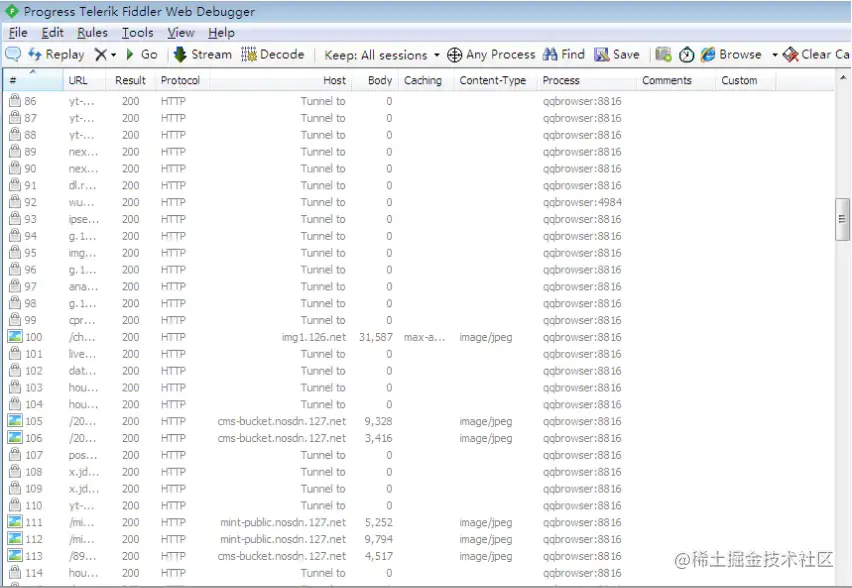The height and width of the screenshot is (588, 852).
Task: Click the timer stopwatch toolbar icon
Action: [687, 55]
